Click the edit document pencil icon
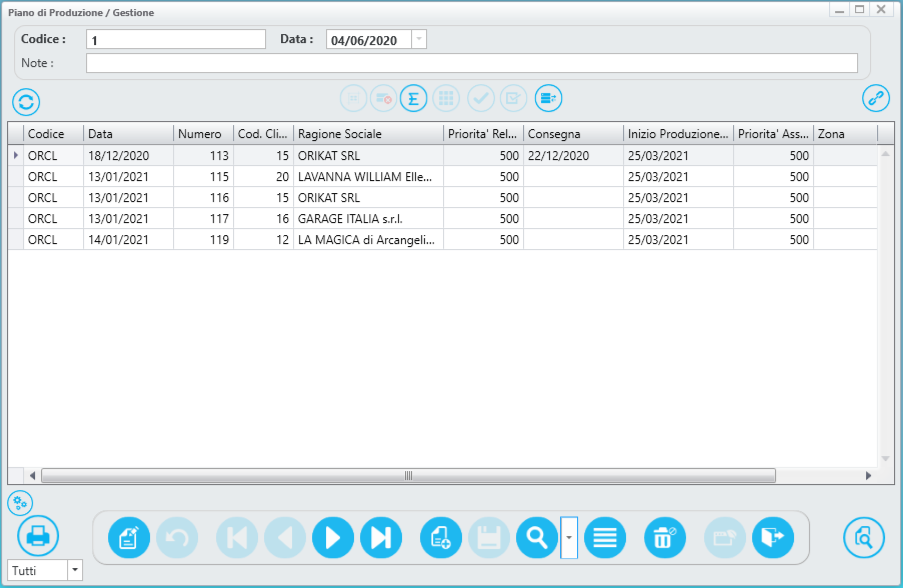This screenshot has height=588, width=903. click(x=129, y=538)
